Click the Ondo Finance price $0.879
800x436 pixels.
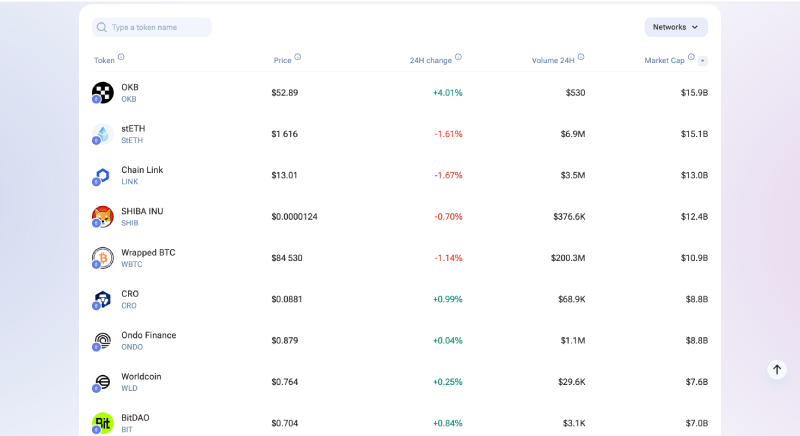(285, 341)
